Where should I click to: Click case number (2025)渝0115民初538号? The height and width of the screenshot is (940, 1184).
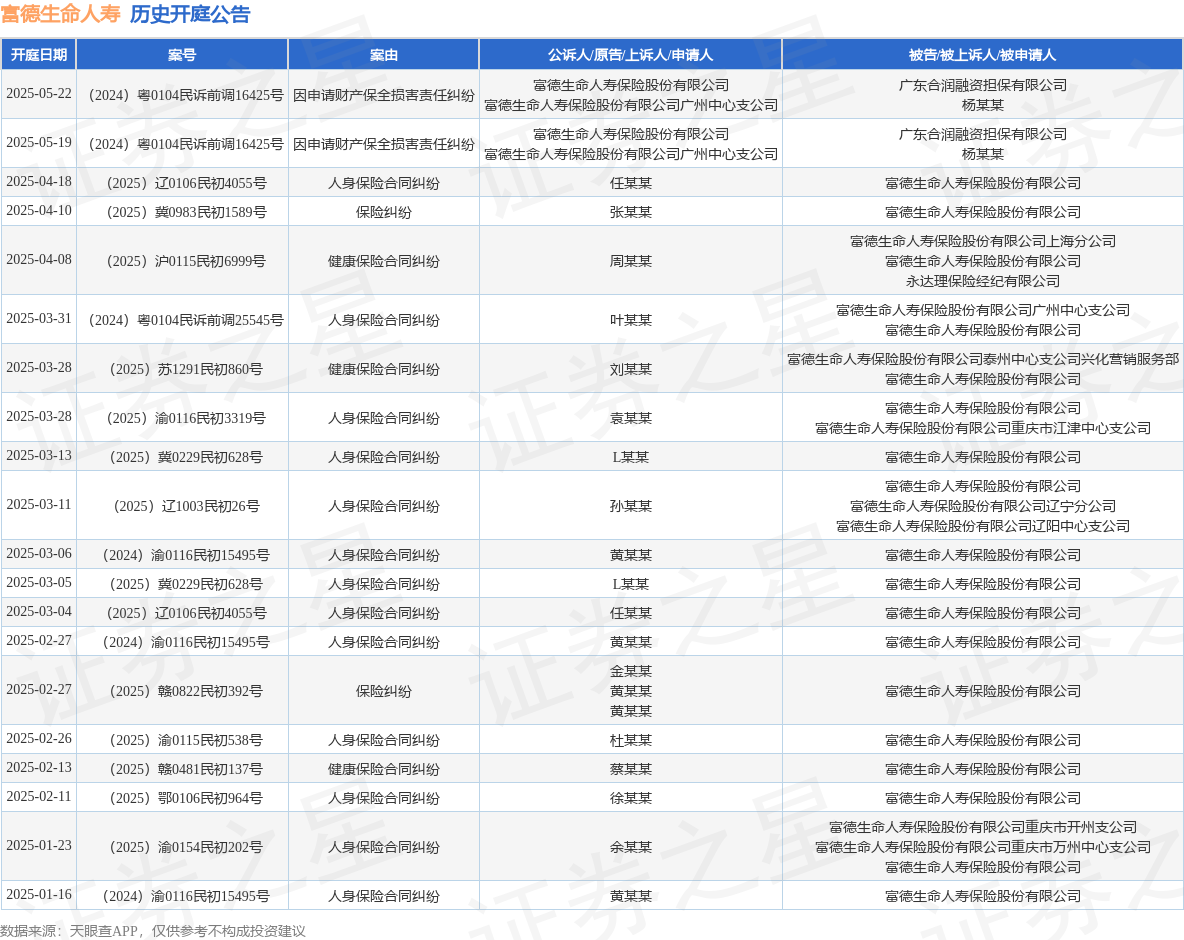(x=183, y=741)
